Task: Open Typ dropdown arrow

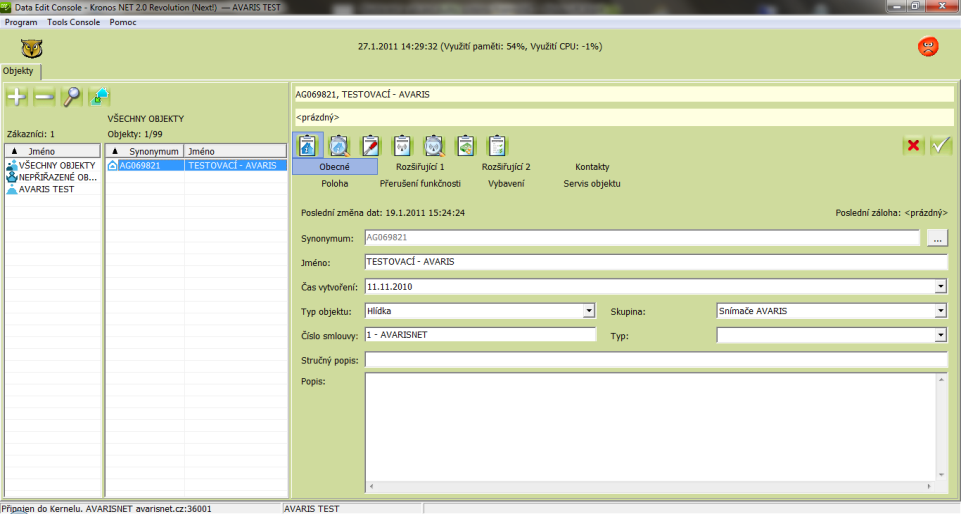Action: (x=940, y=335)
